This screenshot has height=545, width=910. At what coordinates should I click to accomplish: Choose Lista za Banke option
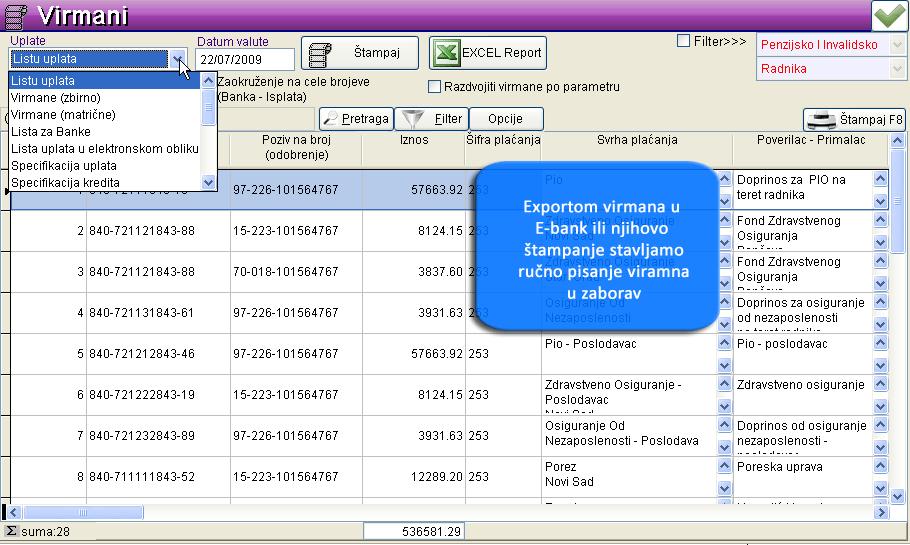(51, 132)
